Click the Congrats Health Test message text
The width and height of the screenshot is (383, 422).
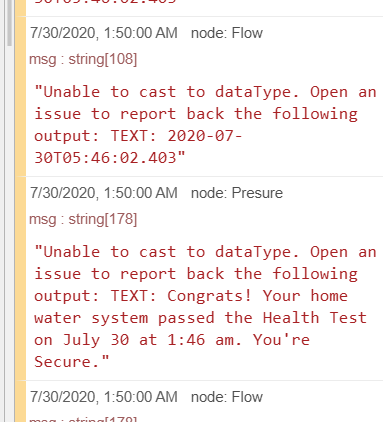pyautogui.click(x=205, y=307)
